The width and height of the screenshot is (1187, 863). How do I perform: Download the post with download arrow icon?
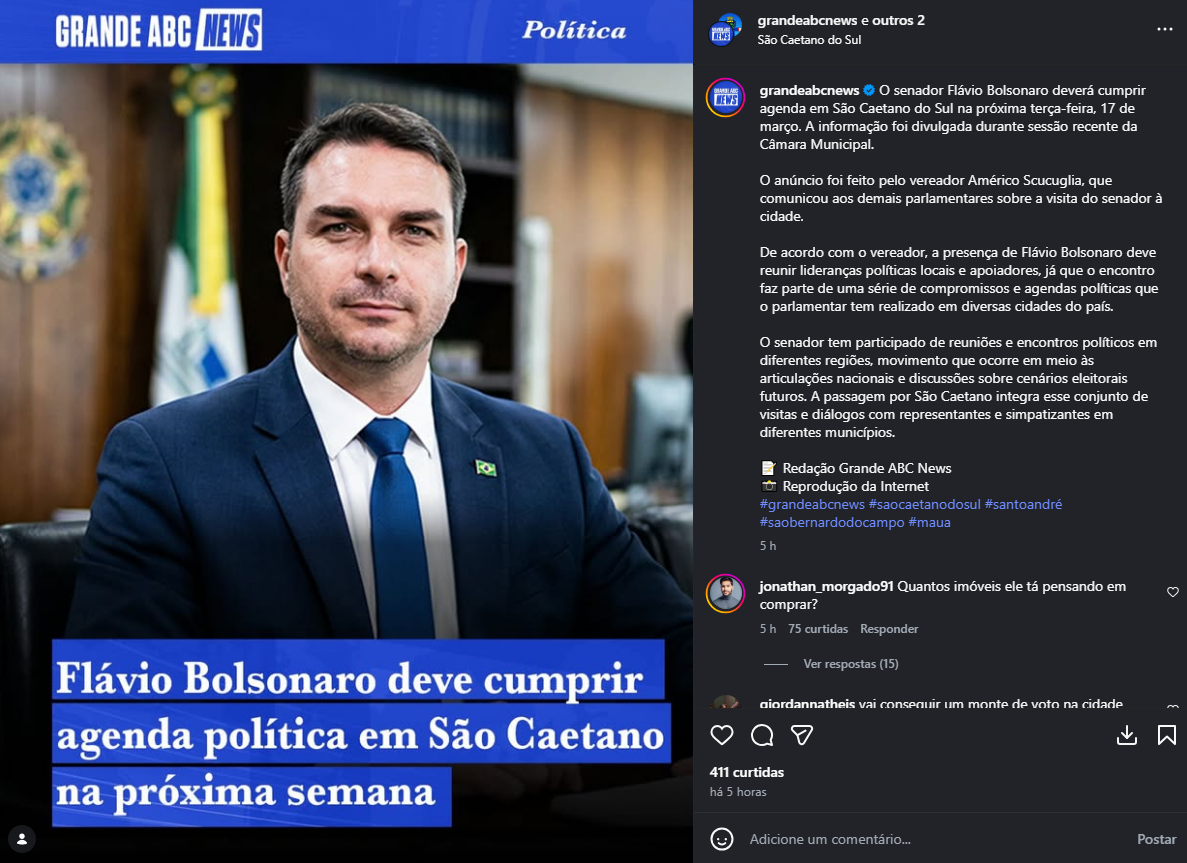pos(1127,735)
